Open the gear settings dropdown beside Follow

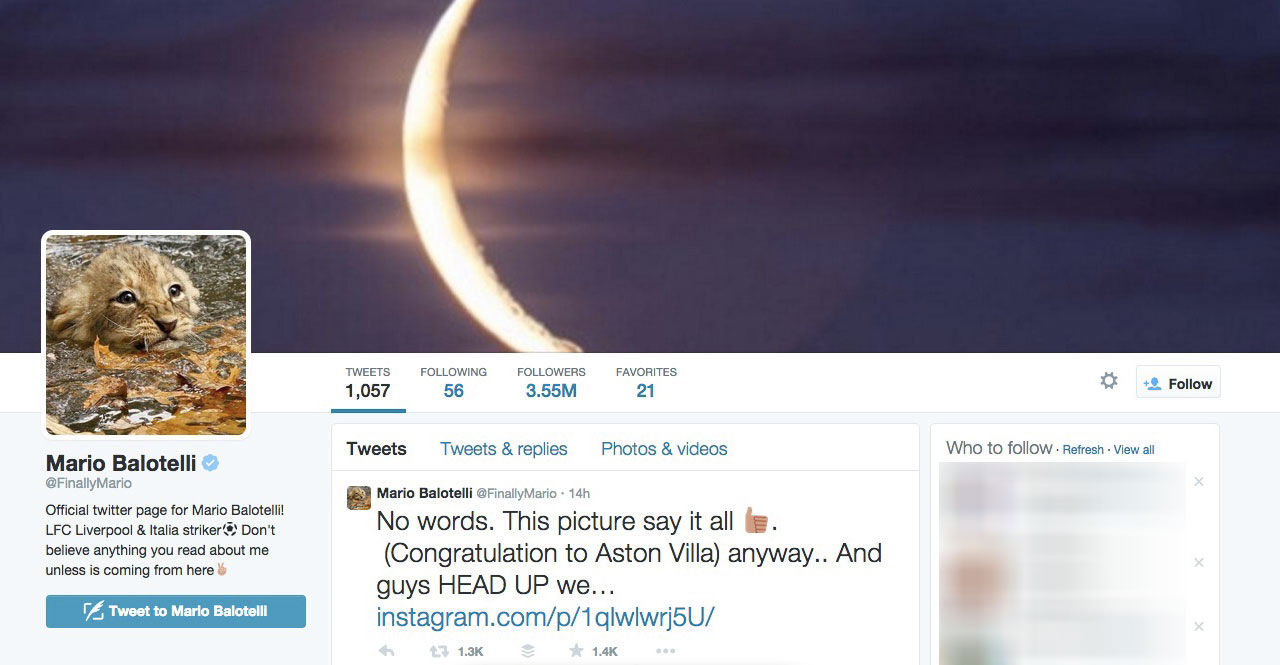point(1108,381)
